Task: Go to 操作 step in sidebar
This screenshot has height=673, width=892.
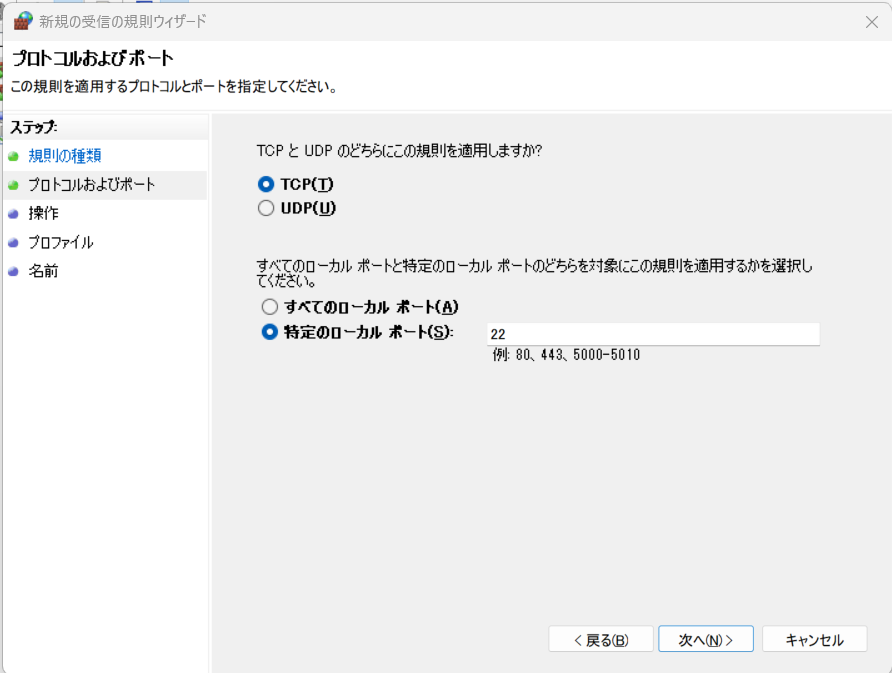Action: [43, 214]
